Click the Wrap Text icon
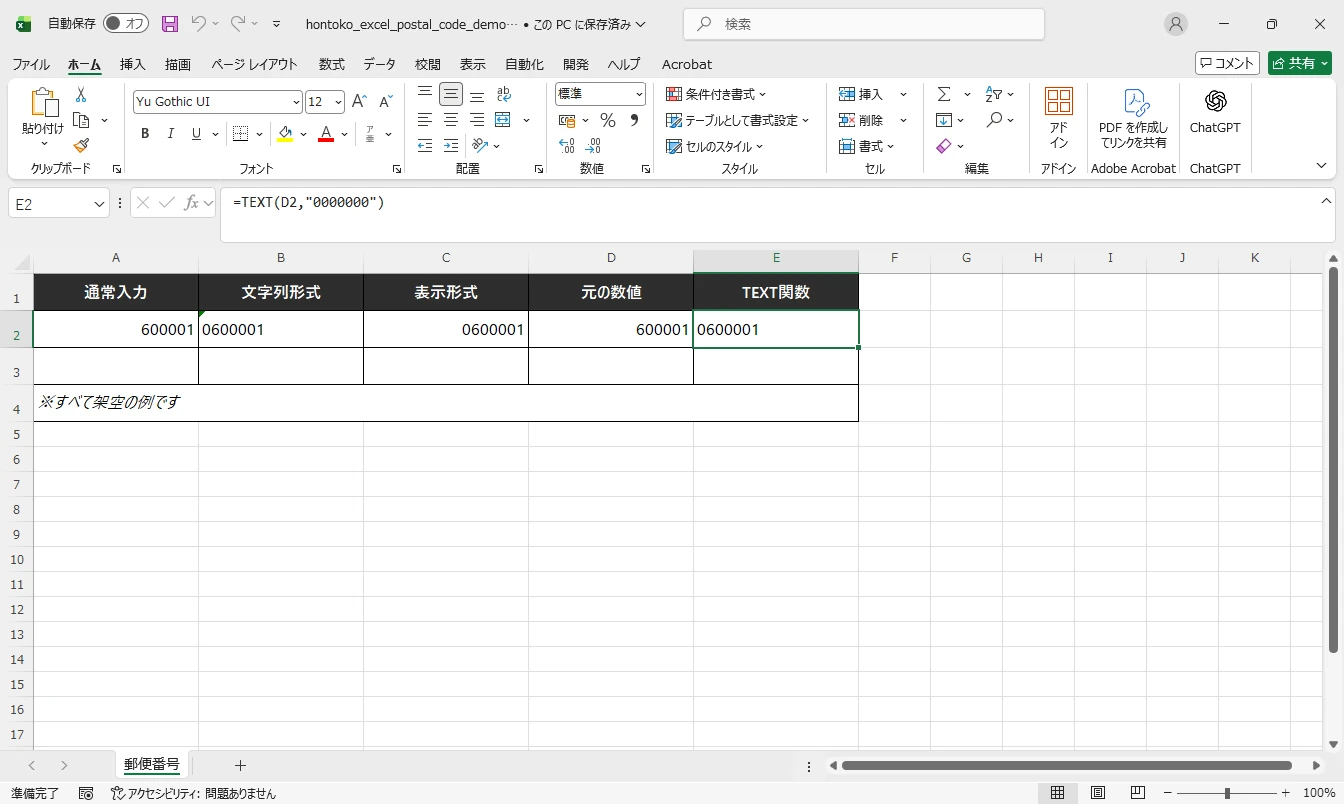Viewport: 1344px width, 804px height. click(504, 94)
